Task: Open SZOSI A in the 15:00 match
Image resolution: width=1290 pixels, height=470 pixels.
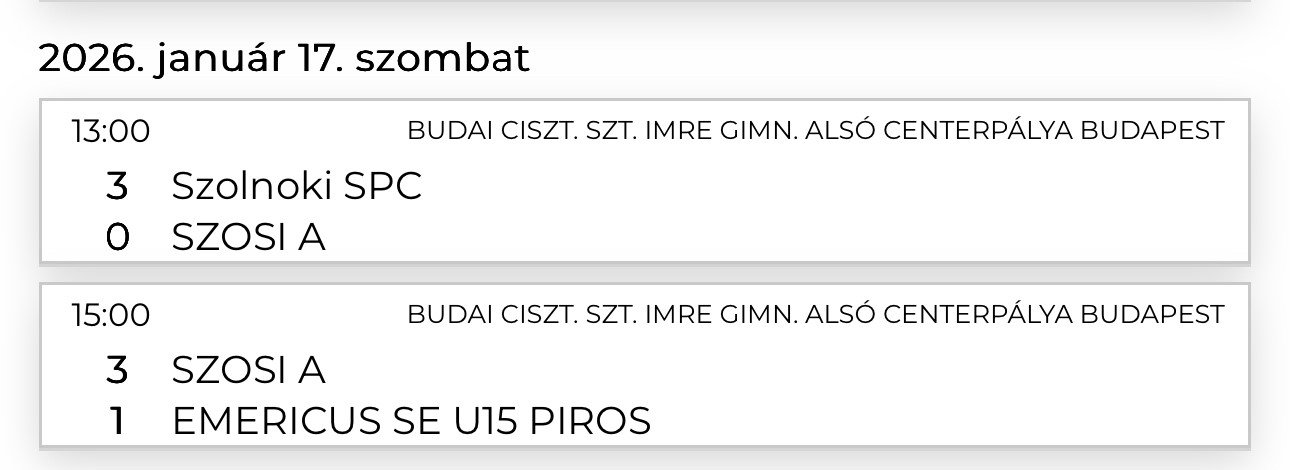Action: tap(249, 370)
